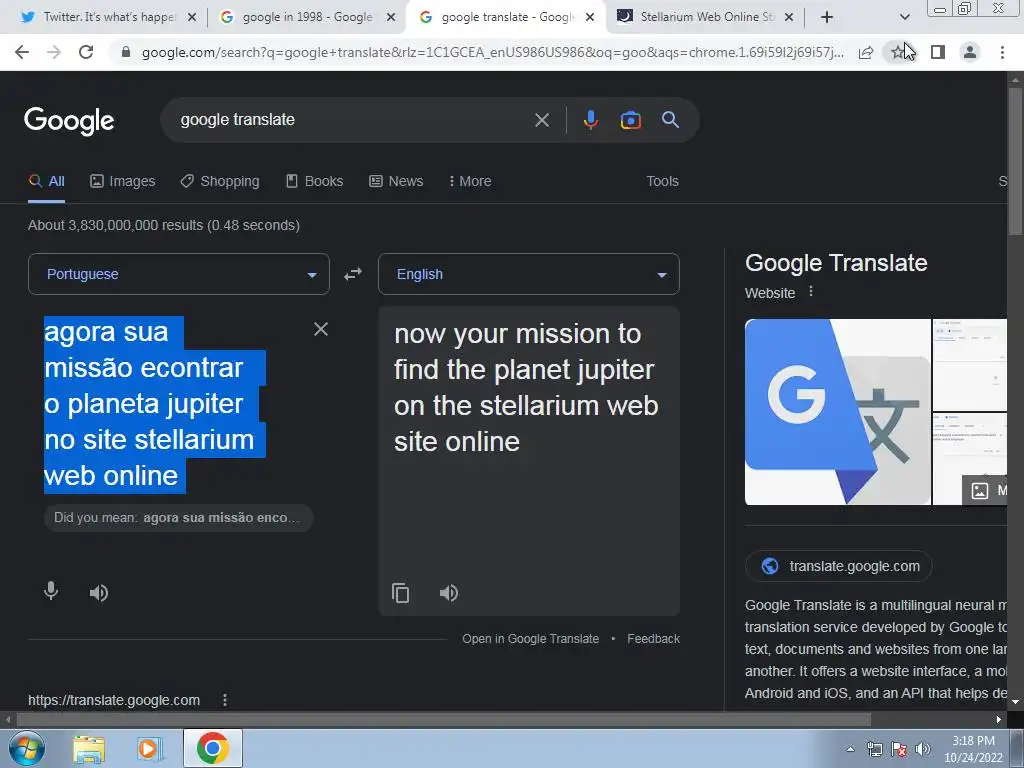Open Windows Explorer from taskbar
Viewport: 1024px width, 768px height.
tap(89, 748)
